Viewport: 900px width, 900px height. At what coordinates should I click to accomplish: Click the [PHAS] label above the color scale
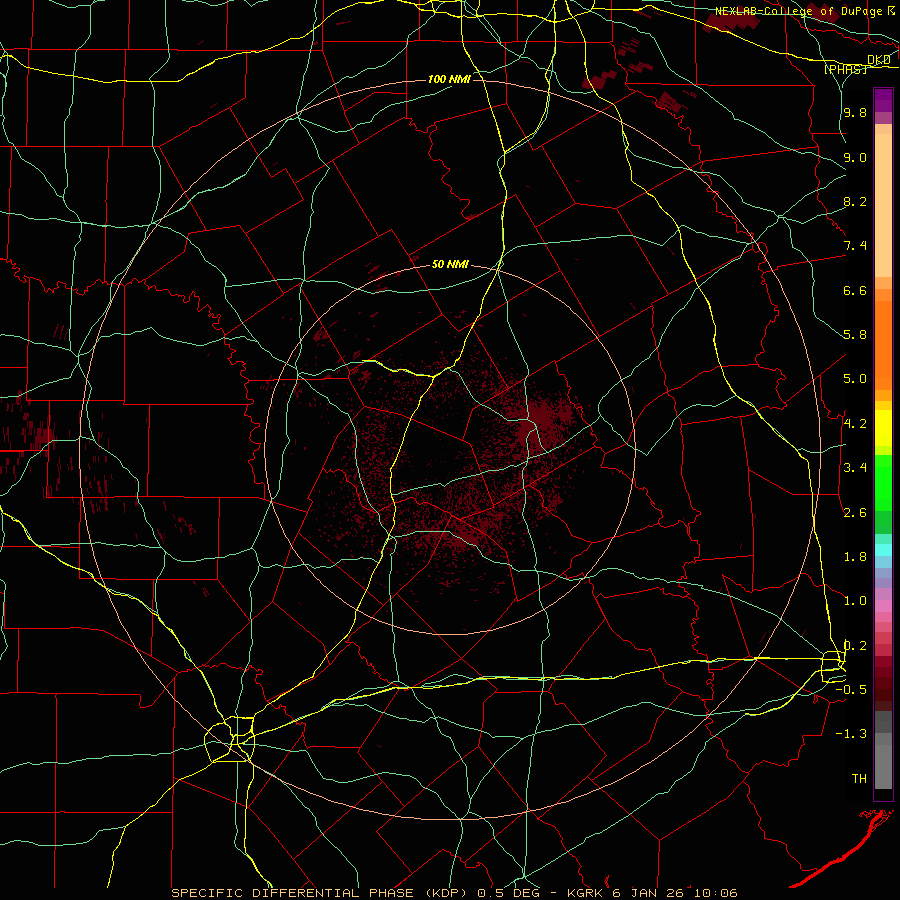click(x=845, y=69)
